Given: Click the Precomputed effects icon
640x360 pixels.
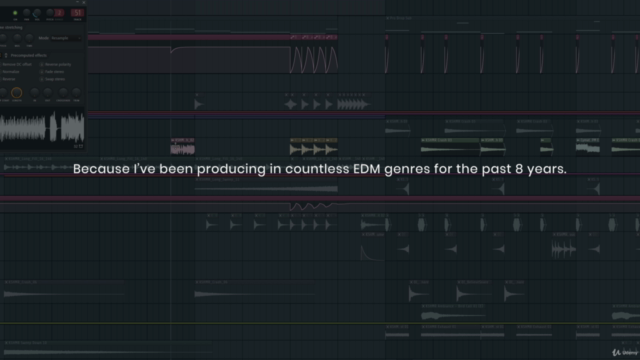Looking at the screenshot, I should point(6,55).
